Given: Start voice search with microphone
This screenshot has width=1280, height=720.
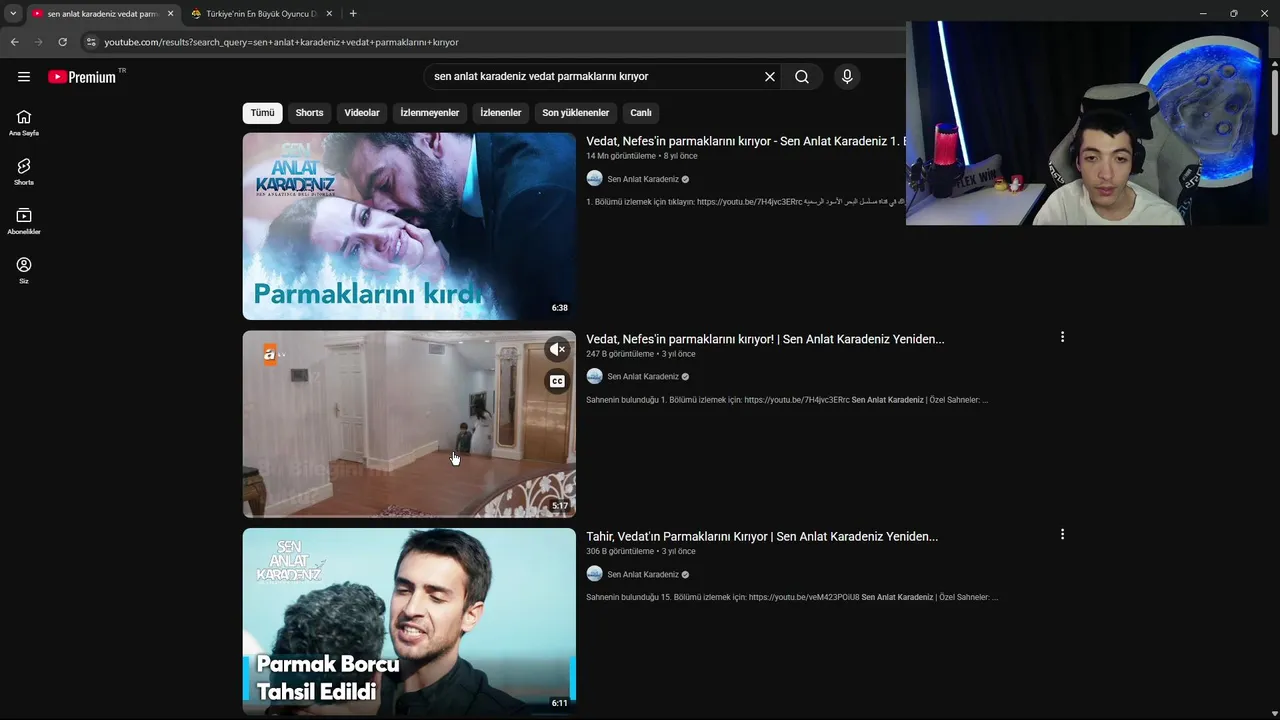Looking at the screenshot, I should [x=847, y=77].
